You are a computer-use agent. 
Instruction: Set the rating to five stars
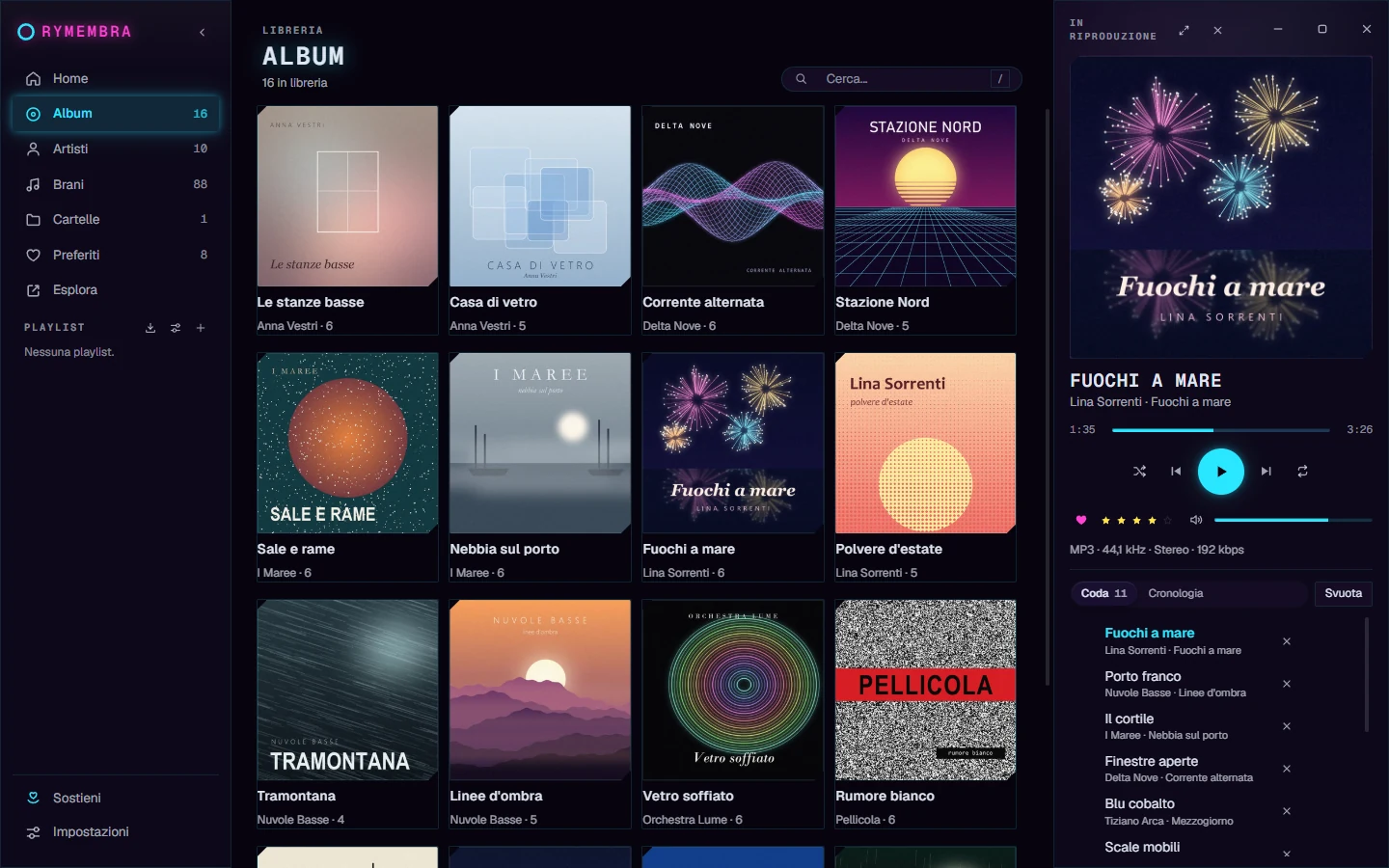pos(1167,520)
